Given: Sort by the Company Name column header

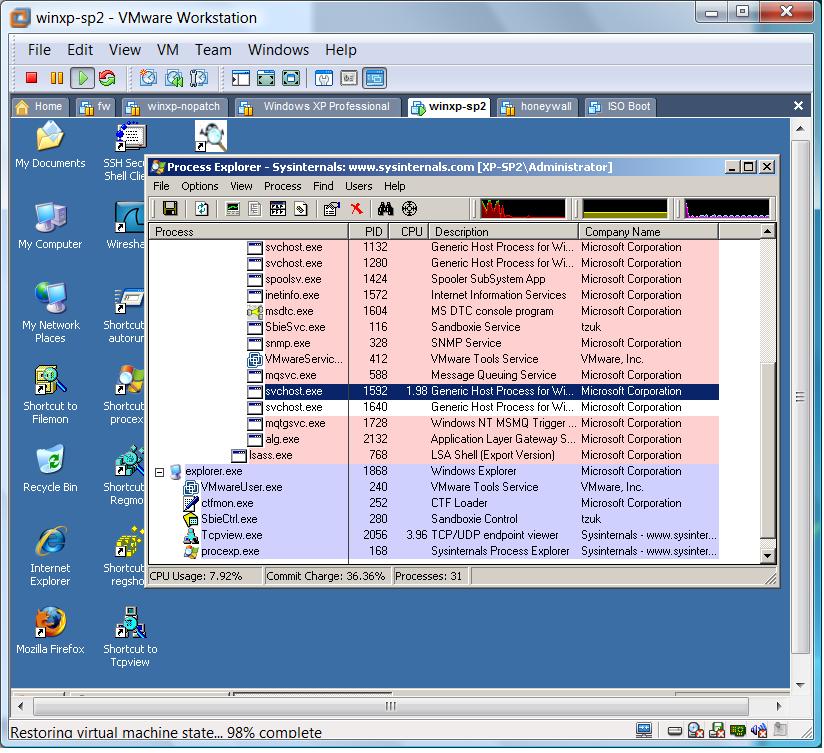Looking at the screenshot, I should pos(648,232).
